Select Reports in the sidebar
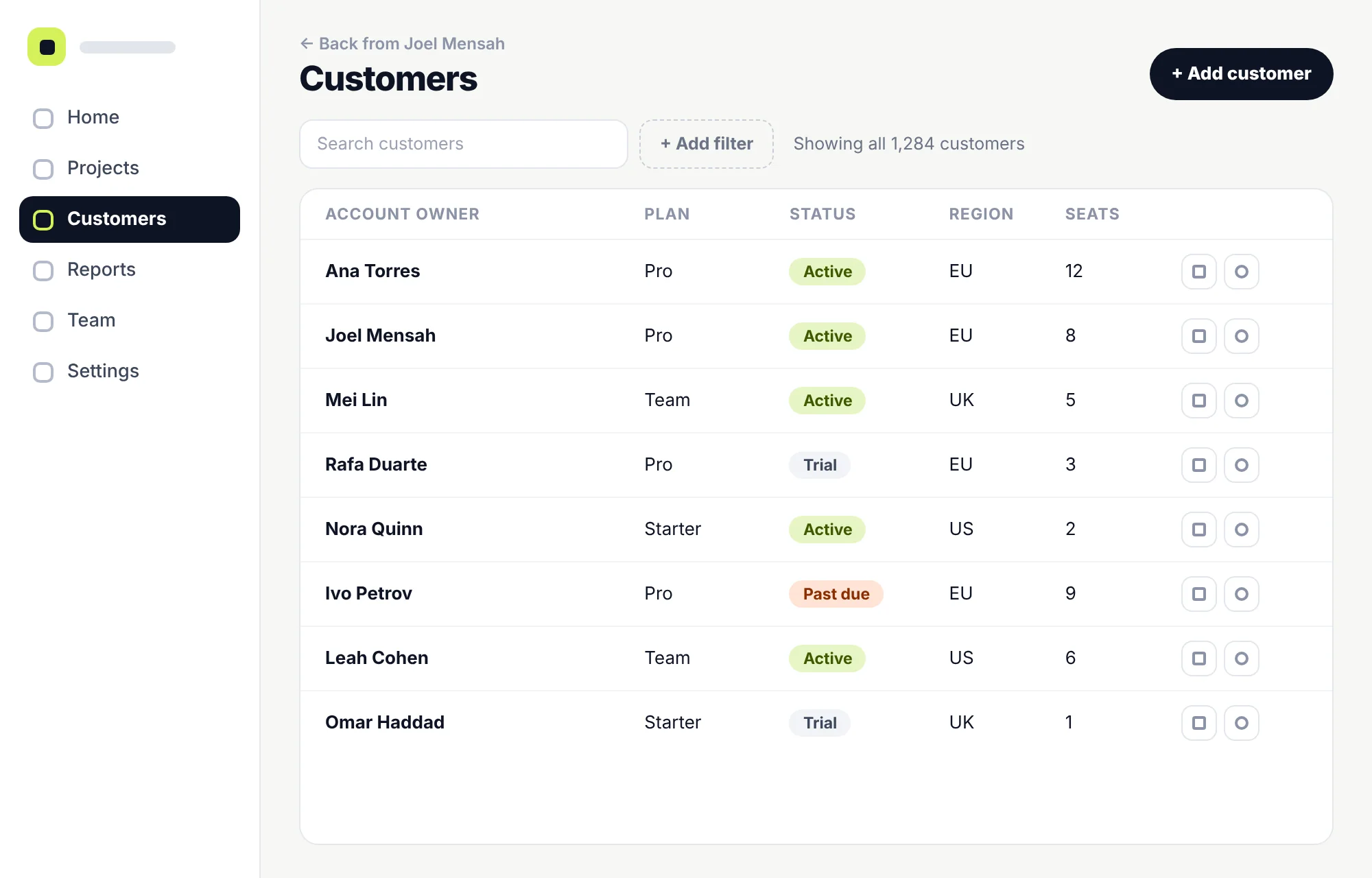Viewport: 1372px width, 878px height. coord(130,270)
